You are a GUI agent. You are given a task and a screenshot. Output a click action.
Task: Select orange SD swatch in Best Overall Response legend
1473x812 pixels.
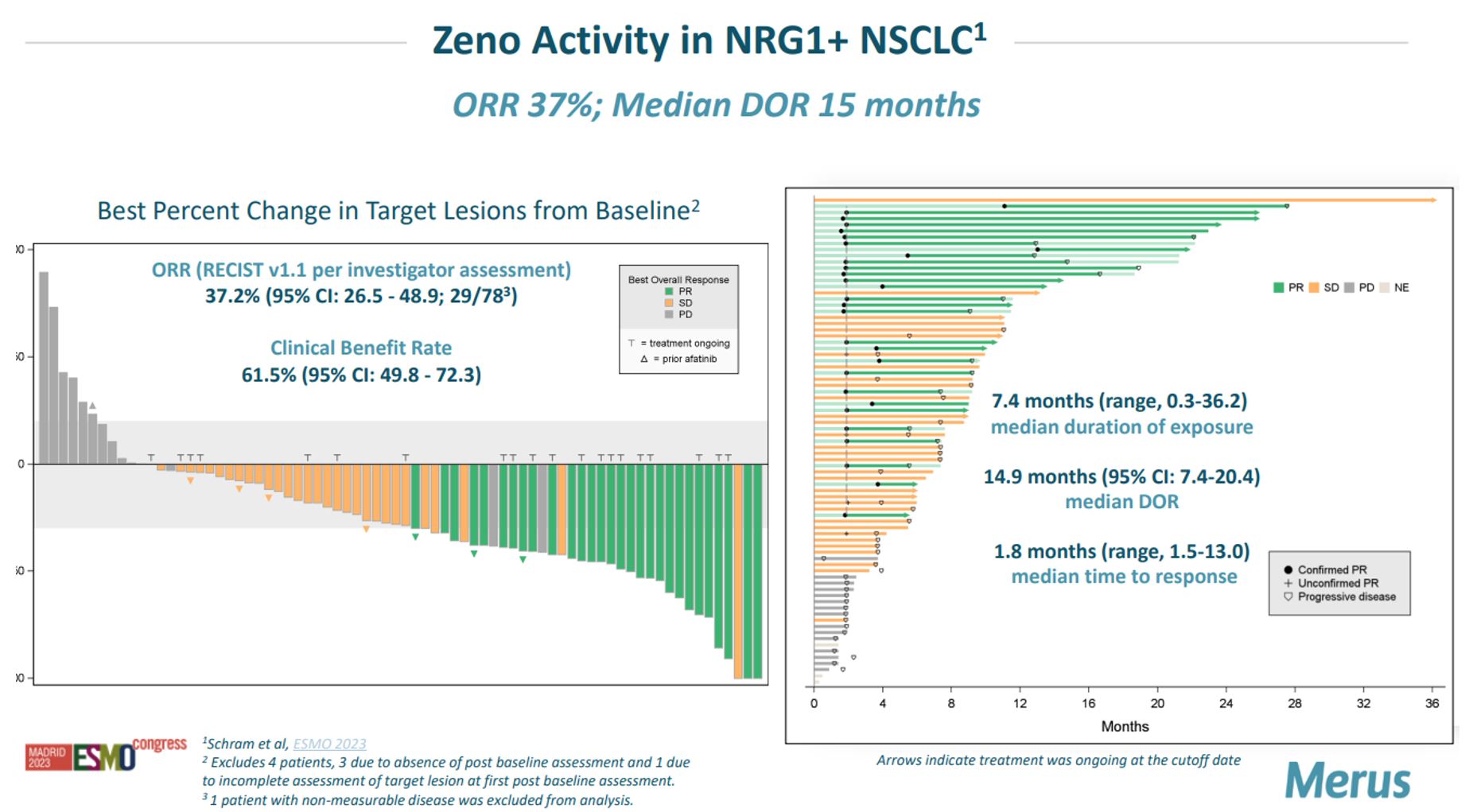669,303
